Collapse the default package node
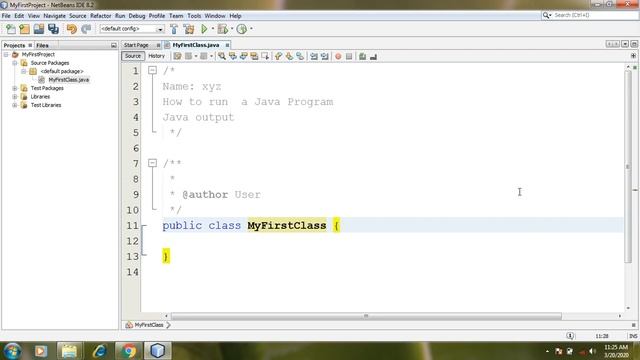 click(x=24, y=71)
